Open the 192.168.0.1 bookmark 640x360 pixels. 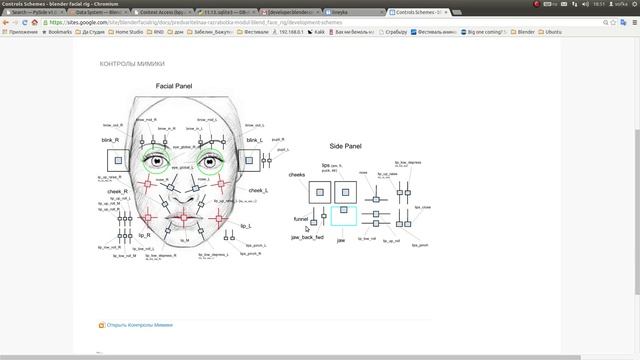[288, 32]
